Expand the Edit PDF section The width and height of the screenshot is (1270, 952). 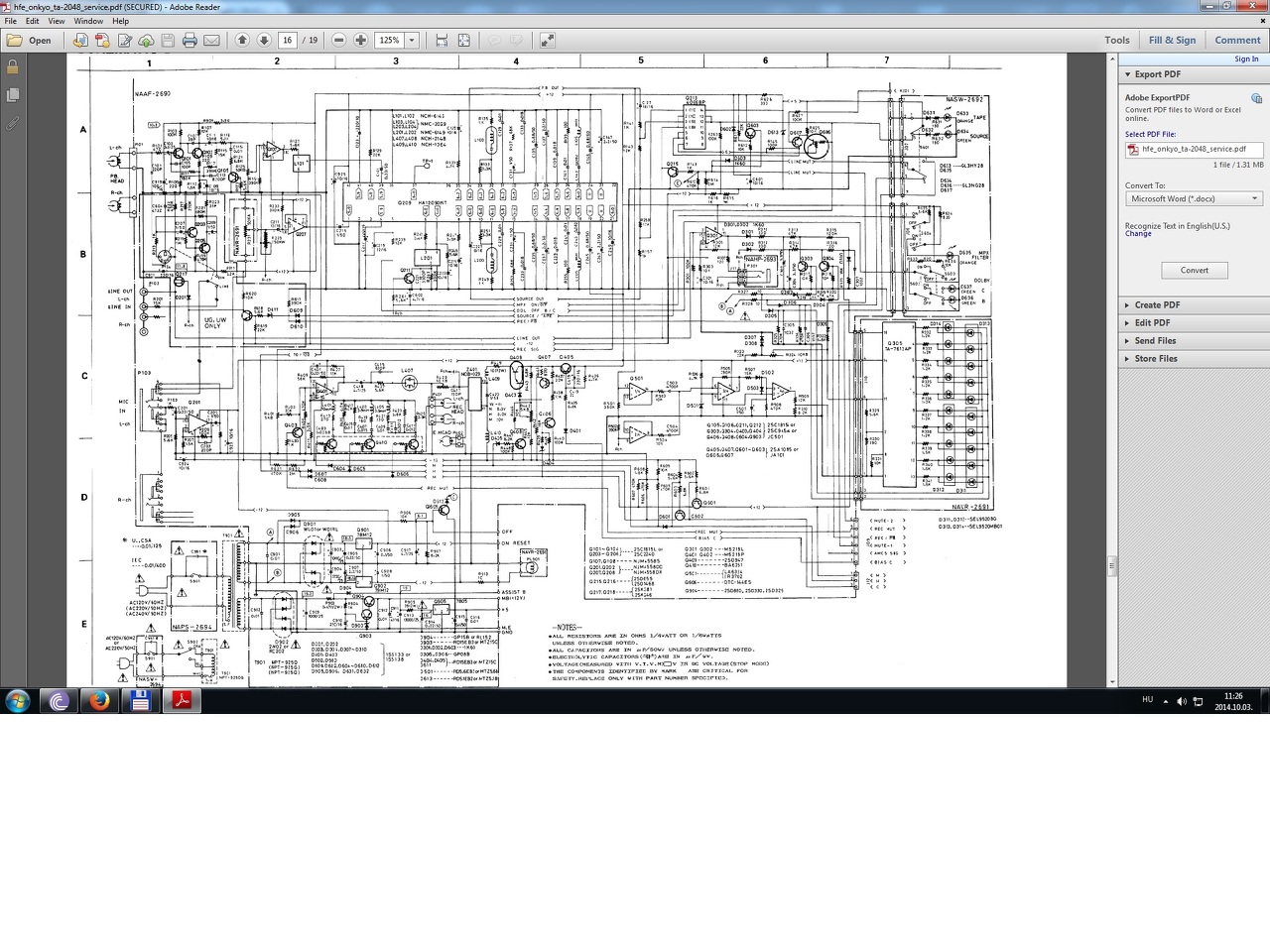click(x=1193, y=323)
